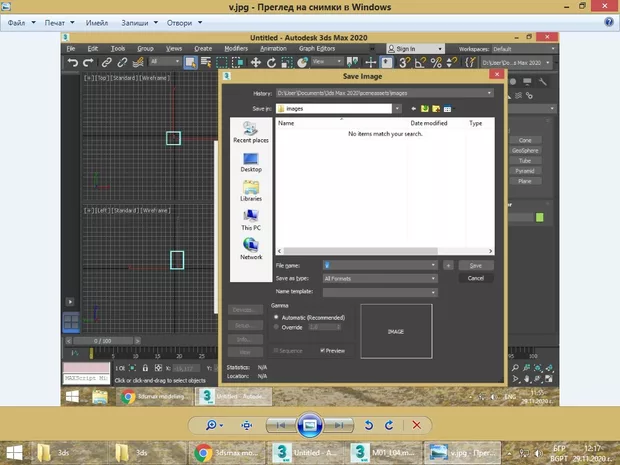
Task: Expand the Name template dropdown
Action: pyautogui.click(x=433, y=292)
